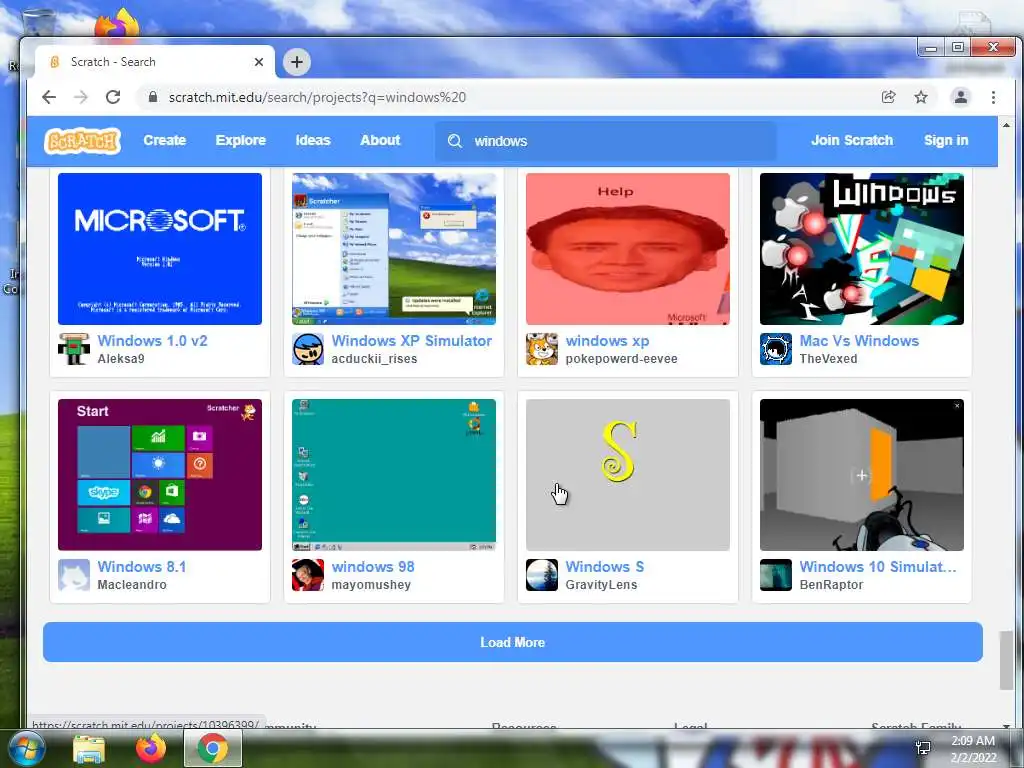Click the teal windows 98 desktop thumbnail
1024x768 pixels.
(x=394, y=475)
